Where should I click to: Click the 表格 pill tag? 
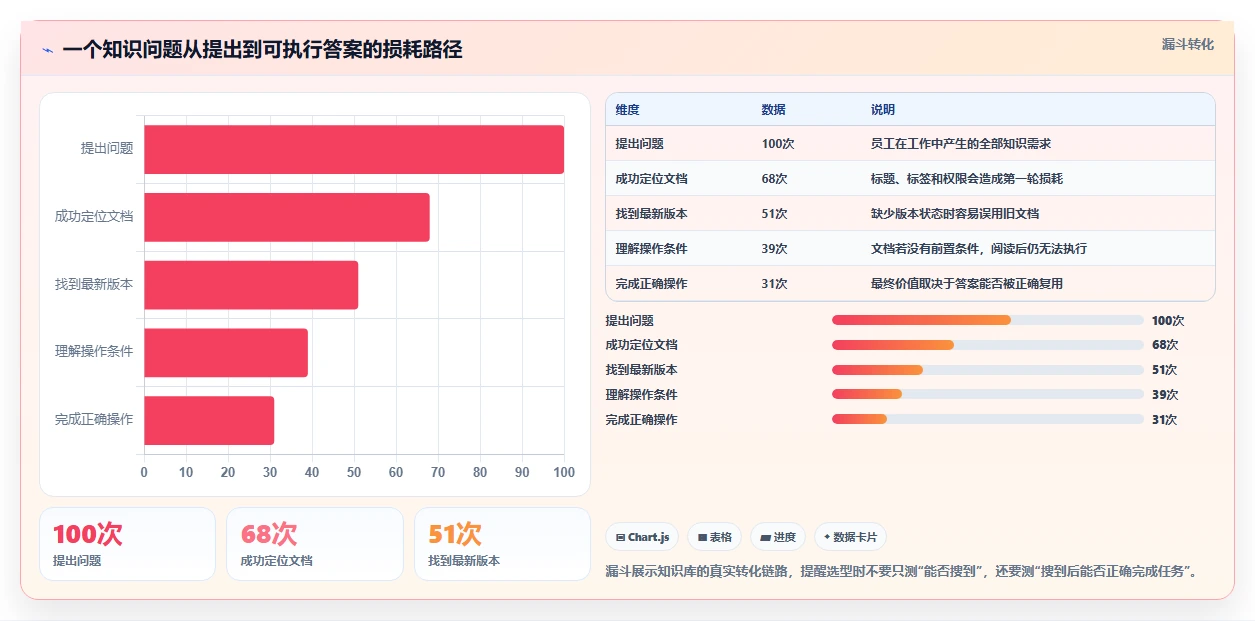[715, 537]
